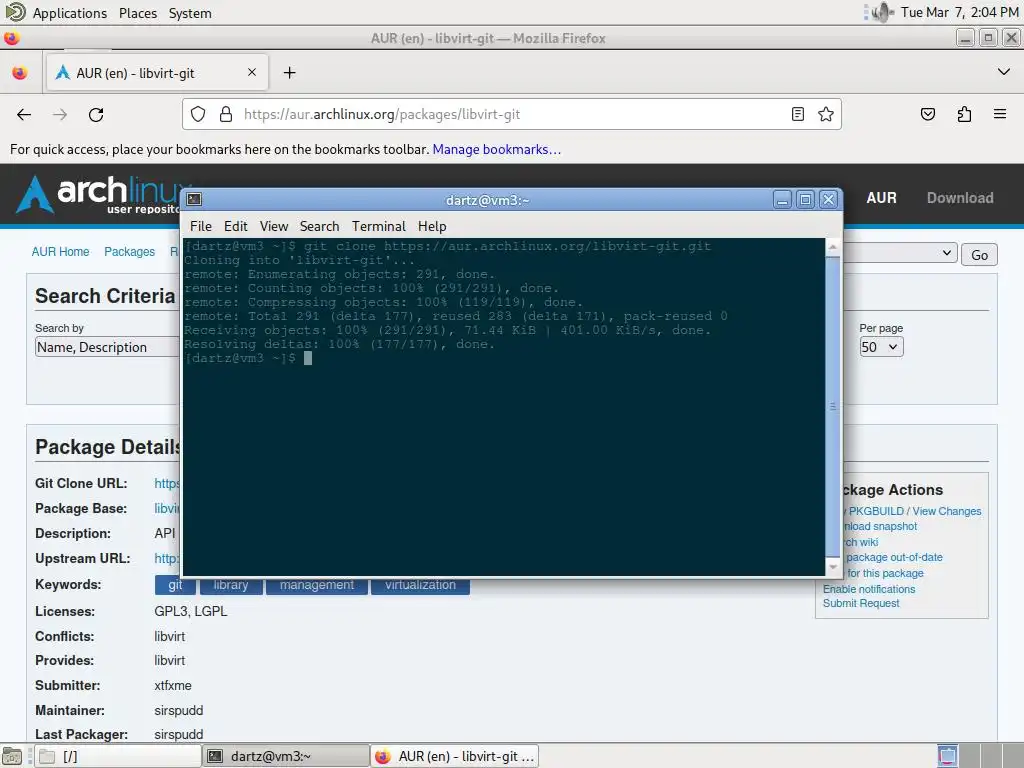Click the terminal scrollbar up arrow
This screenshot has height=768, width=1024.
coord(833,248)
